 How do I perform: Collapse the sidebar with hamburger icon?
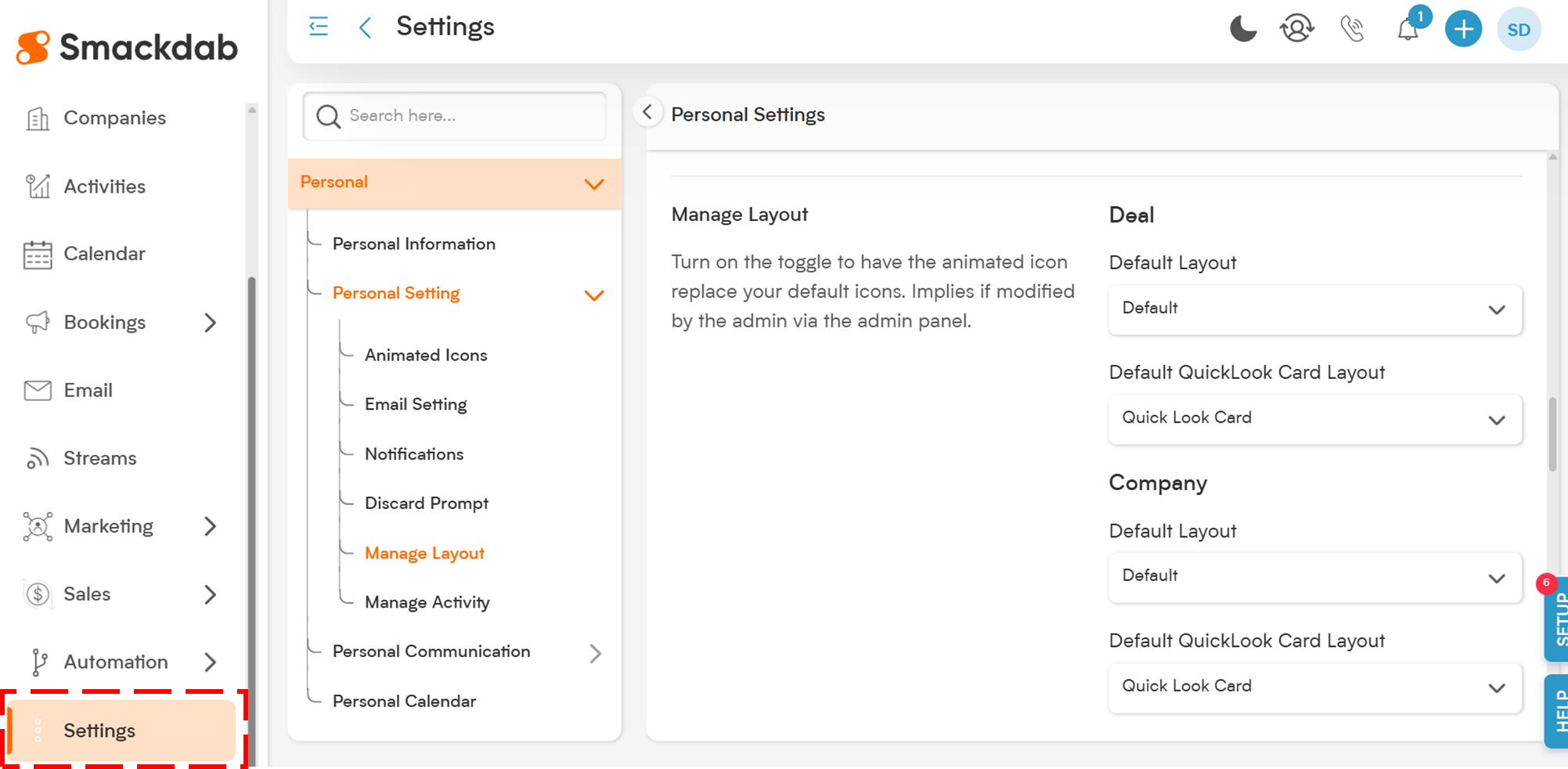point(319,27)
